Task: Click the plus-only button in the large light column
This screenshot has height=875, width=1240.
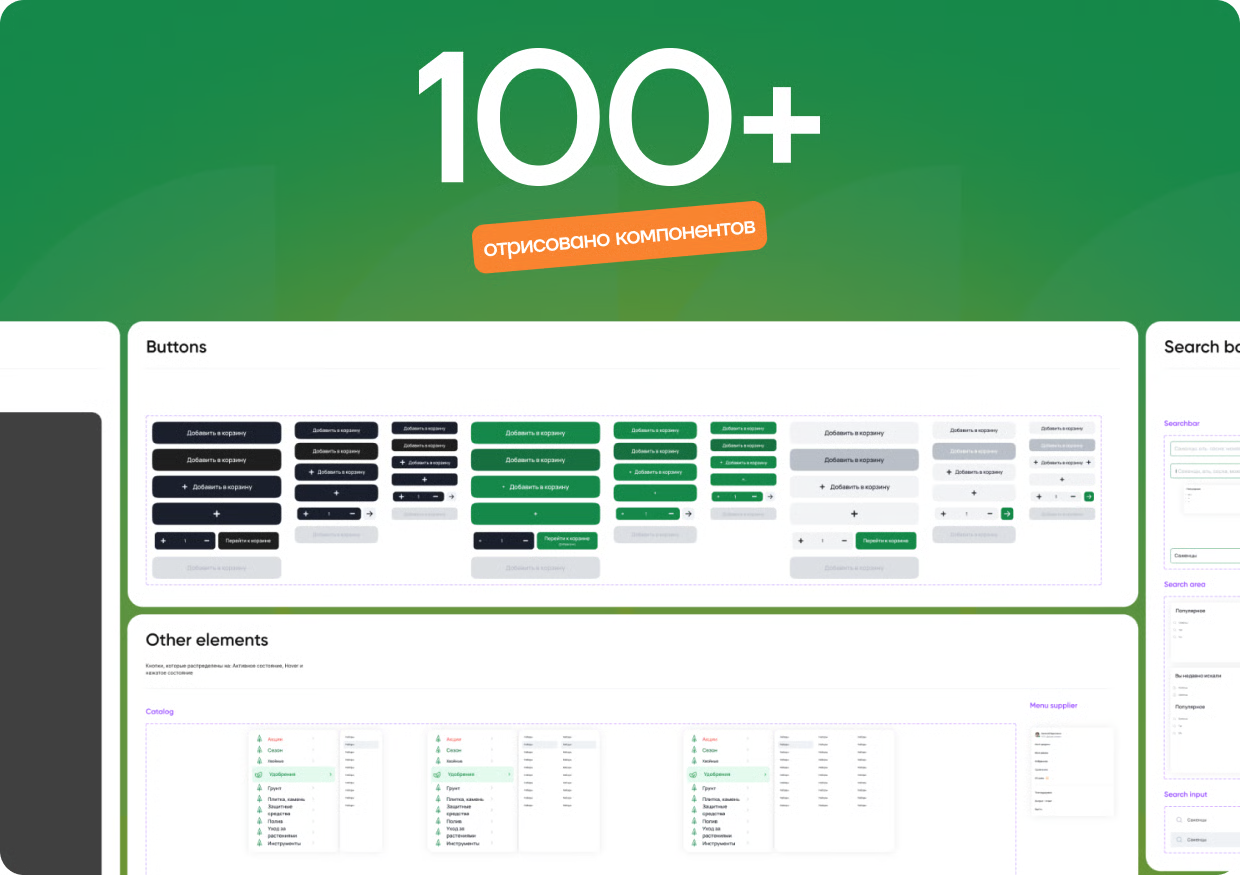Action: point(854,514)
